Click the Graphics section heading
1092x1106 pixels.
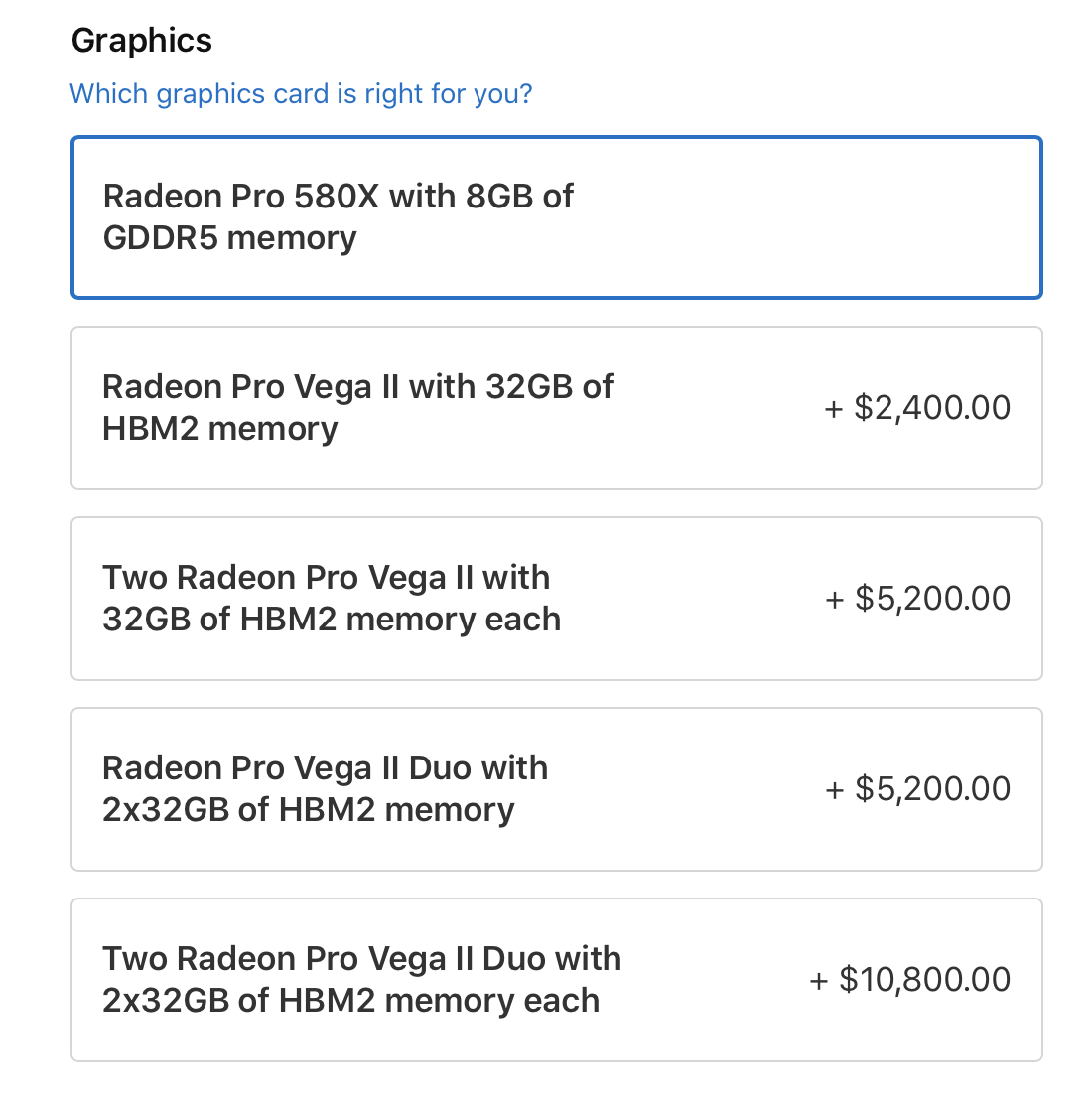142,41
